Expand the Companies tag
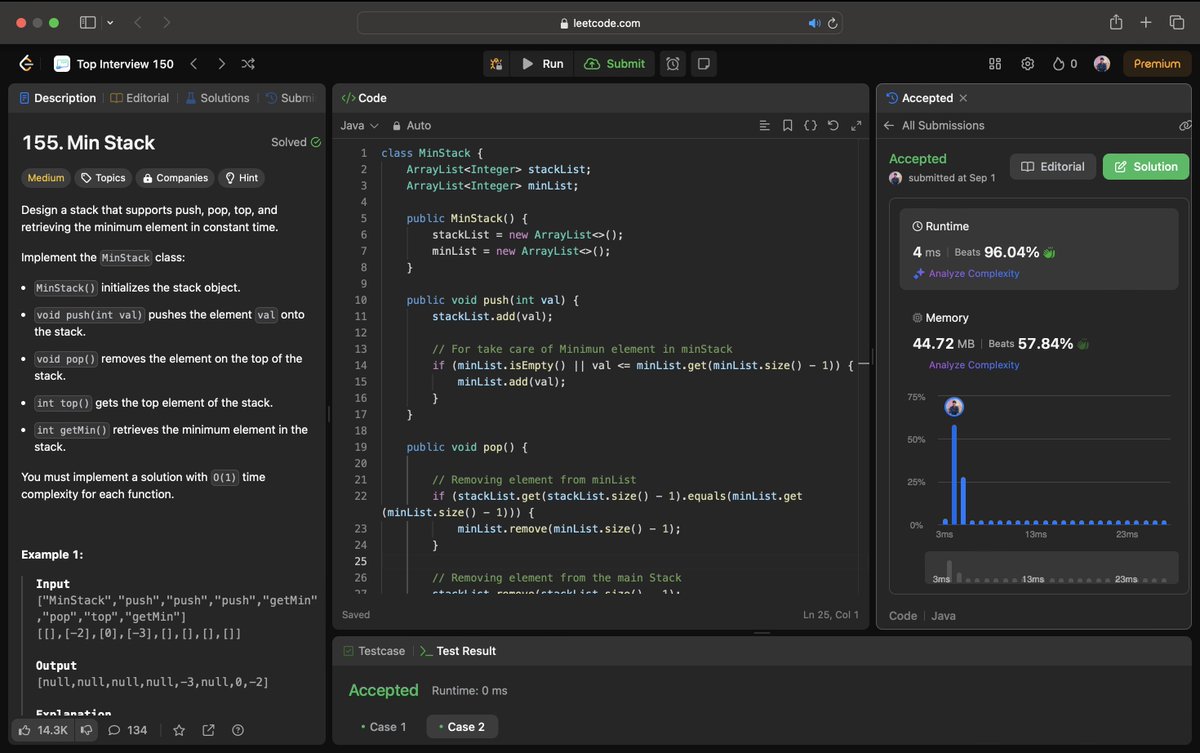1200x753 pixels. (176, 178)
